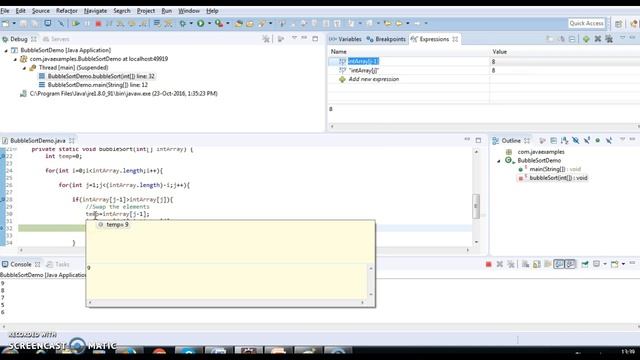The image size is (640, 360).
Task: Click Hide Static Members icon in Outline toolbar
Action: click(587, 140)
